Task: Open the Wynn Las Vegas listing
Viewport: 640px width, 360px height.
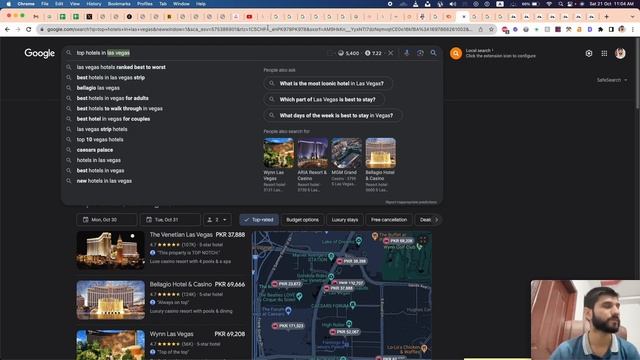Action: [161, 345]
